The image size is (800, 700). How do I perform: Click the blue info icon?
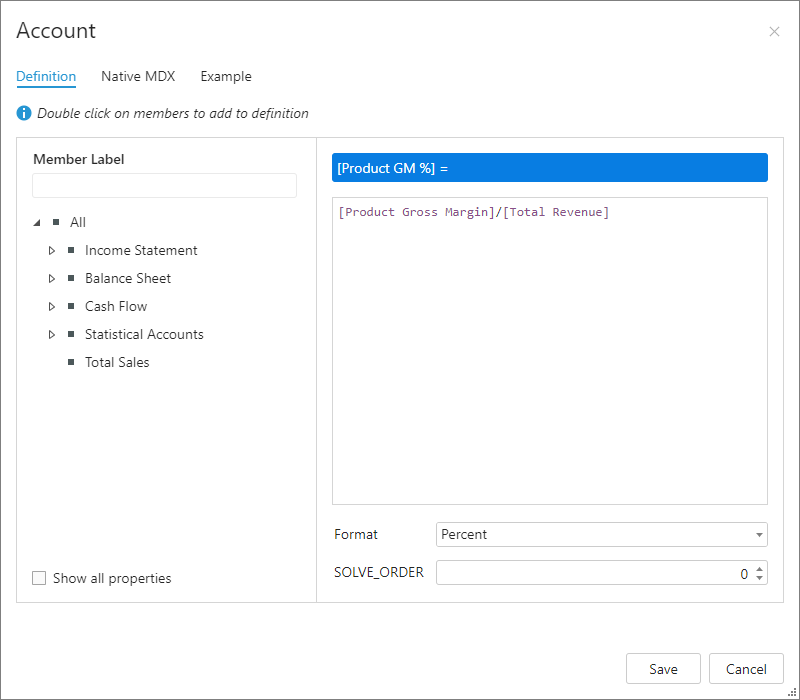pos(24,113)
